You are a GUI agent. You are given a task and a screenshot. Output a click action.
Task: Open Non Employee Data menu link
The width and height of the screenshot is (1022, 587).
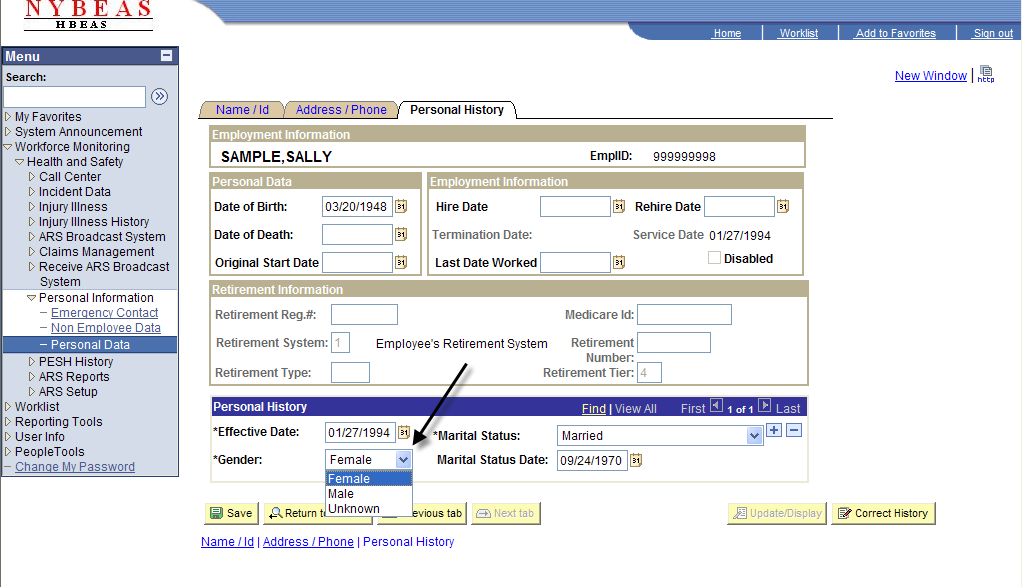click(106, 328)
